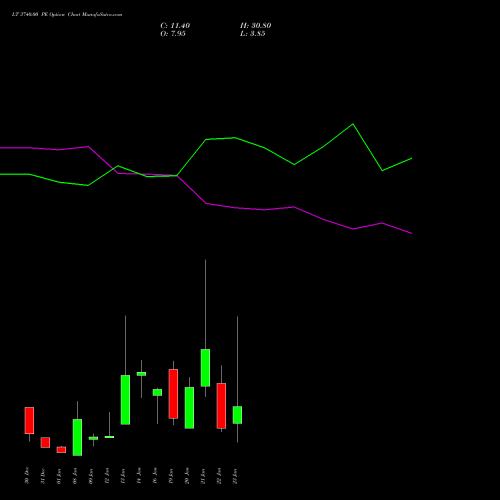Click the PE Option Chart title text
The image size is (500, 500).
pyautogui.click(x=67, y=15)
